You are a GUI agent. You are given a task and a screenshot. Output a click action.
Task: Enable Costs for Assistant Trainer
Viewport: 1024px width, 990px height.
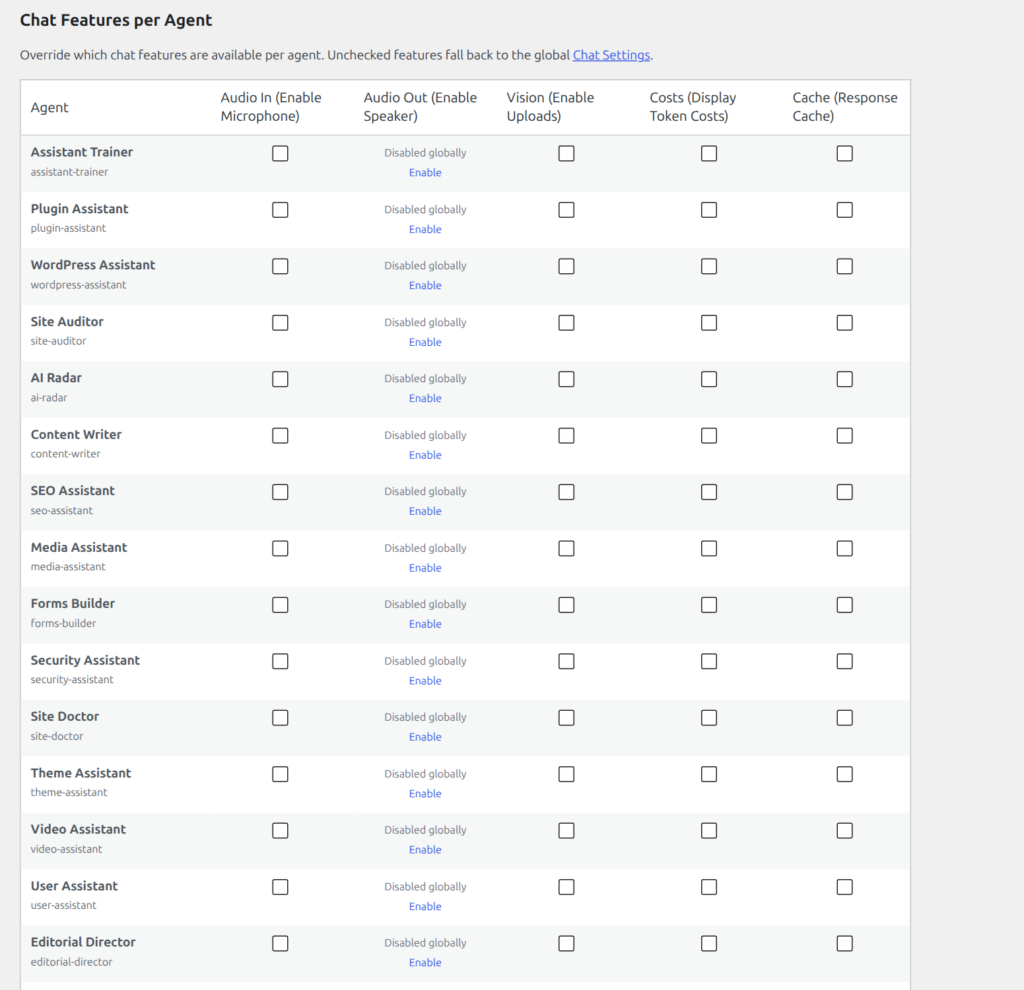(709, 153)
